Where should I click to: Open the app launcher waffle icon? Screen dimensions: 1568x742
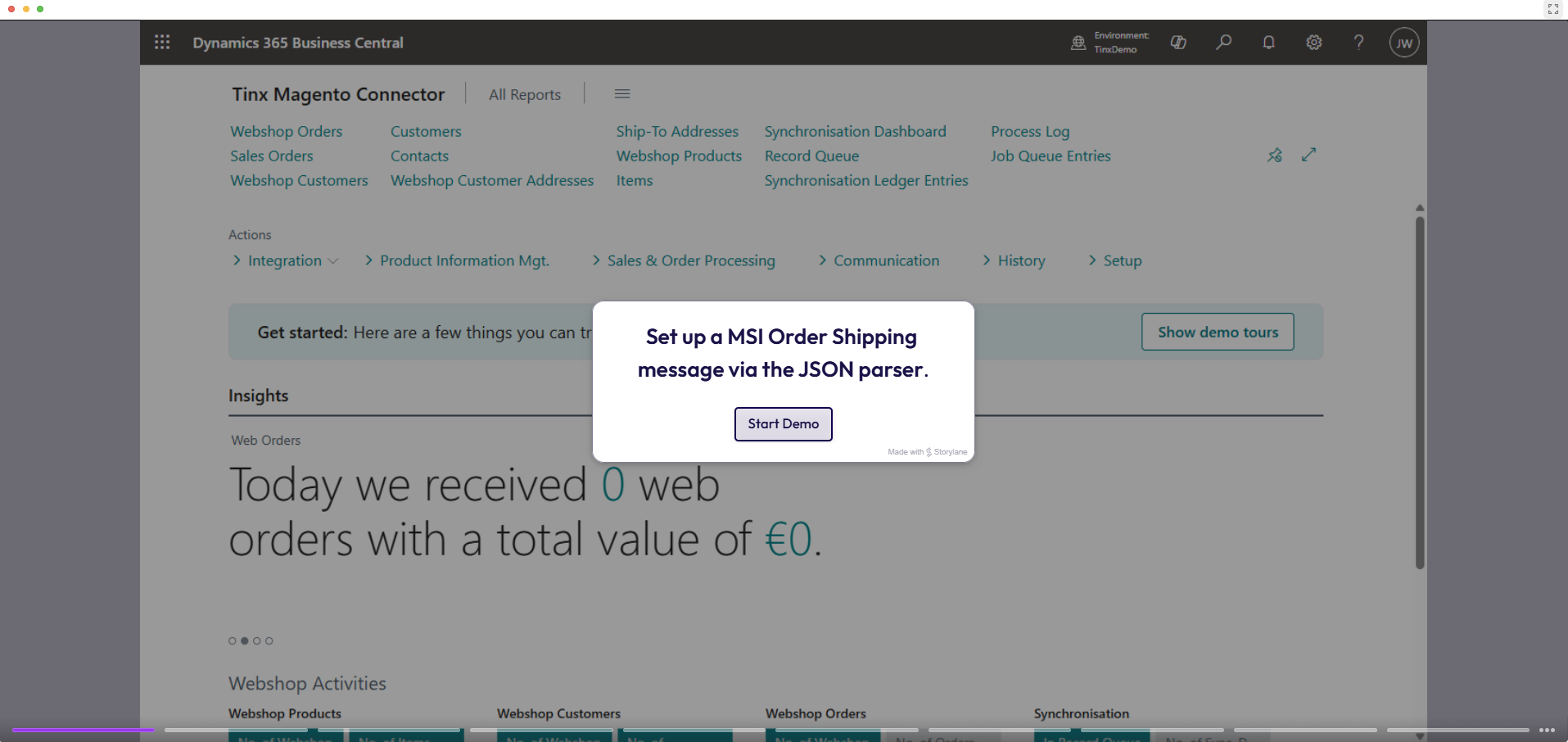[162, 43]
